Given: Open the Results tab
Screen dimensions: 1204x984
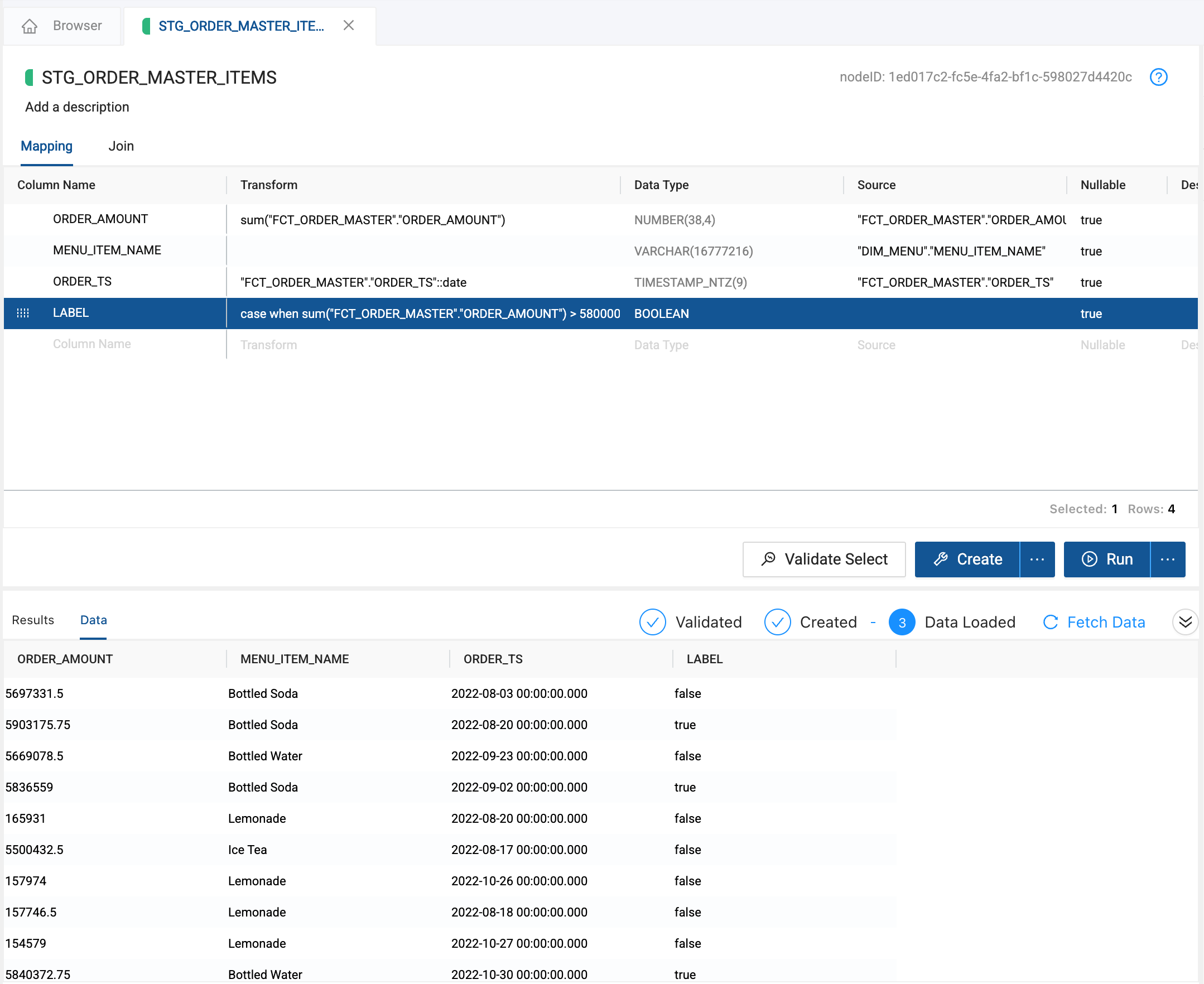Looking at the screenshot, I should click(x=33, y=620).
